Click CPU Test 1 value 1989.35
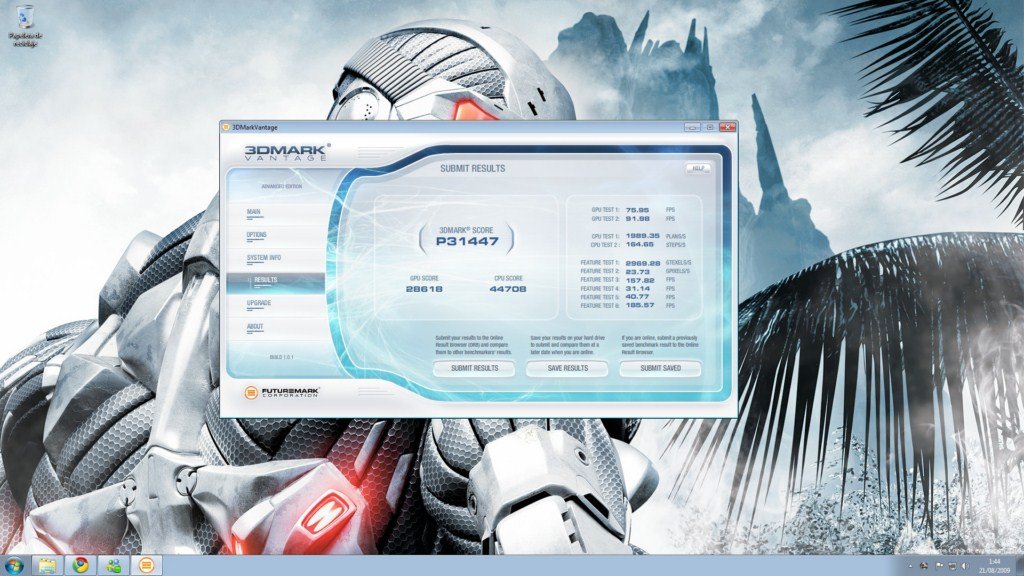This screenshot has height=576, width=1024. coord(642,236)
